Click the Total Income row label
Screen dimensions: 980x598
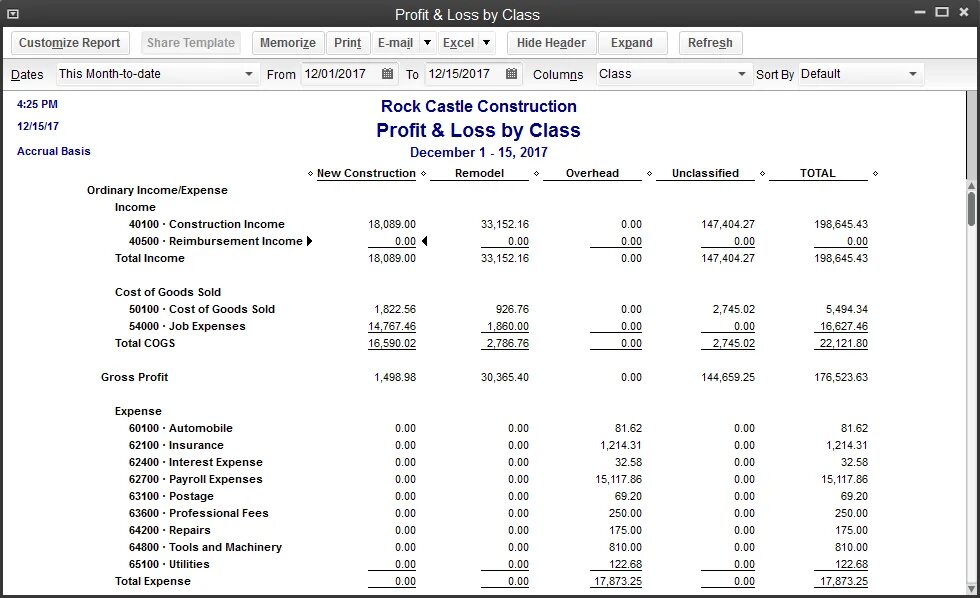pos(149,258)
